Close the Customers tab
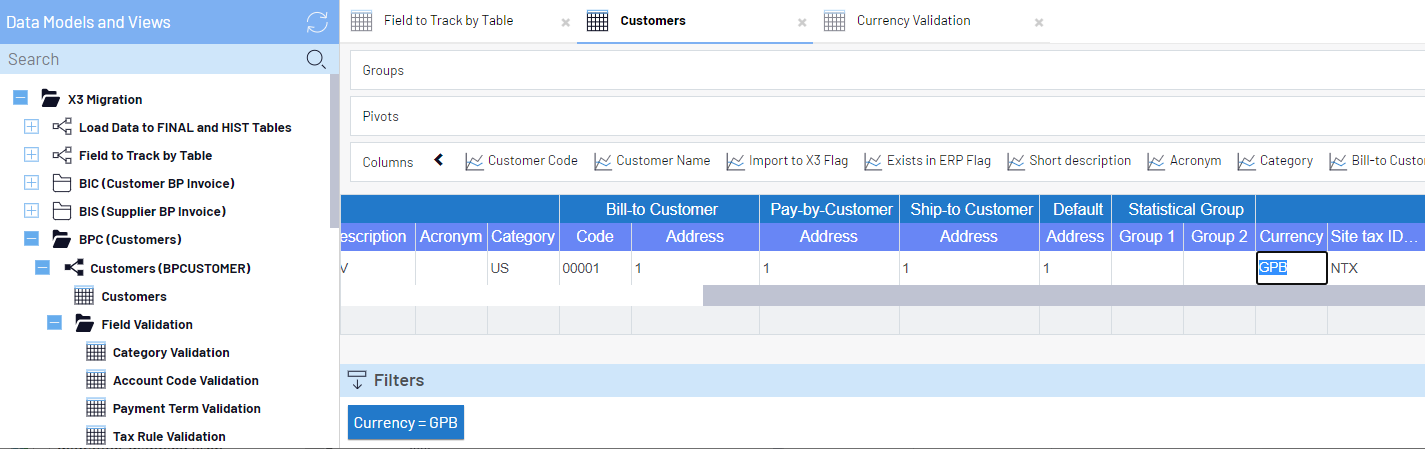The width and height of the screenshot is (1425, 449). pos(802,22)
